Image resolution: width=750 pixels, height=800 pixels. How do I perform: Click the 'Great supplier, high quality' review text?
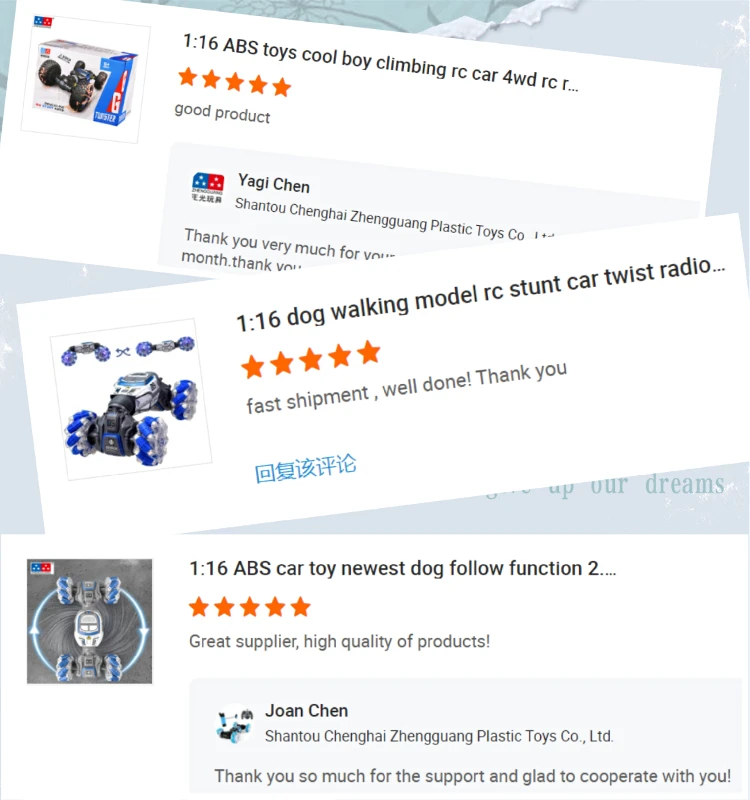339,641
